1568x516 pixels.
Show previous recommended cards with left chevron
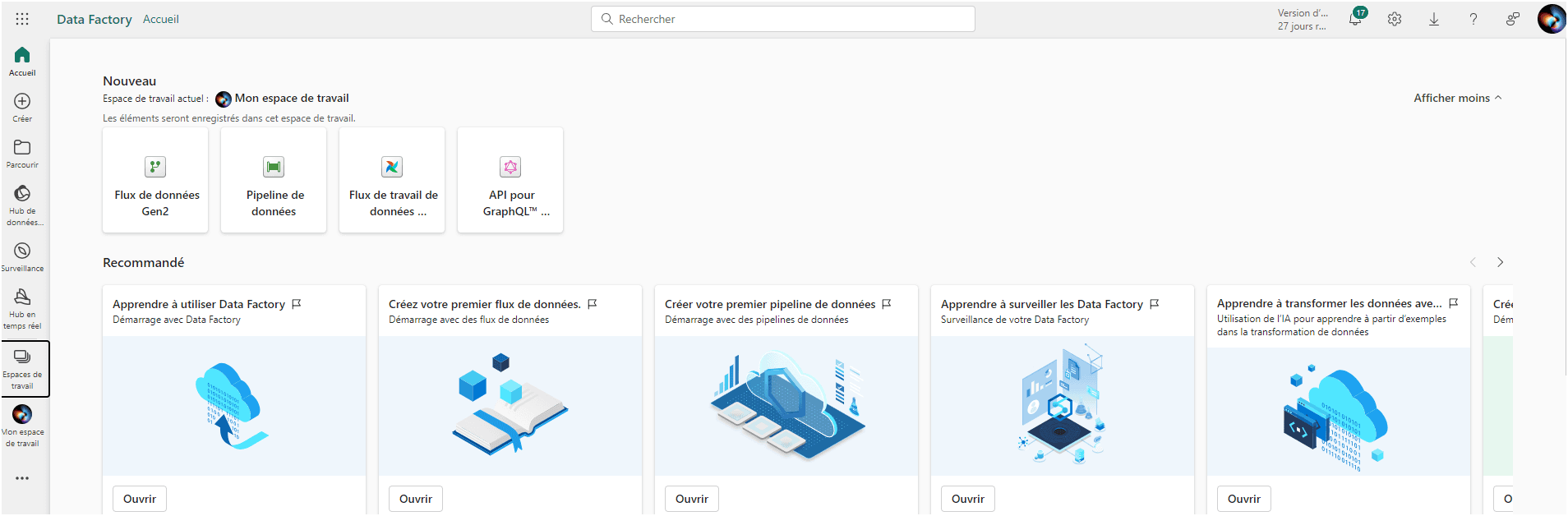coord(1473,262)
